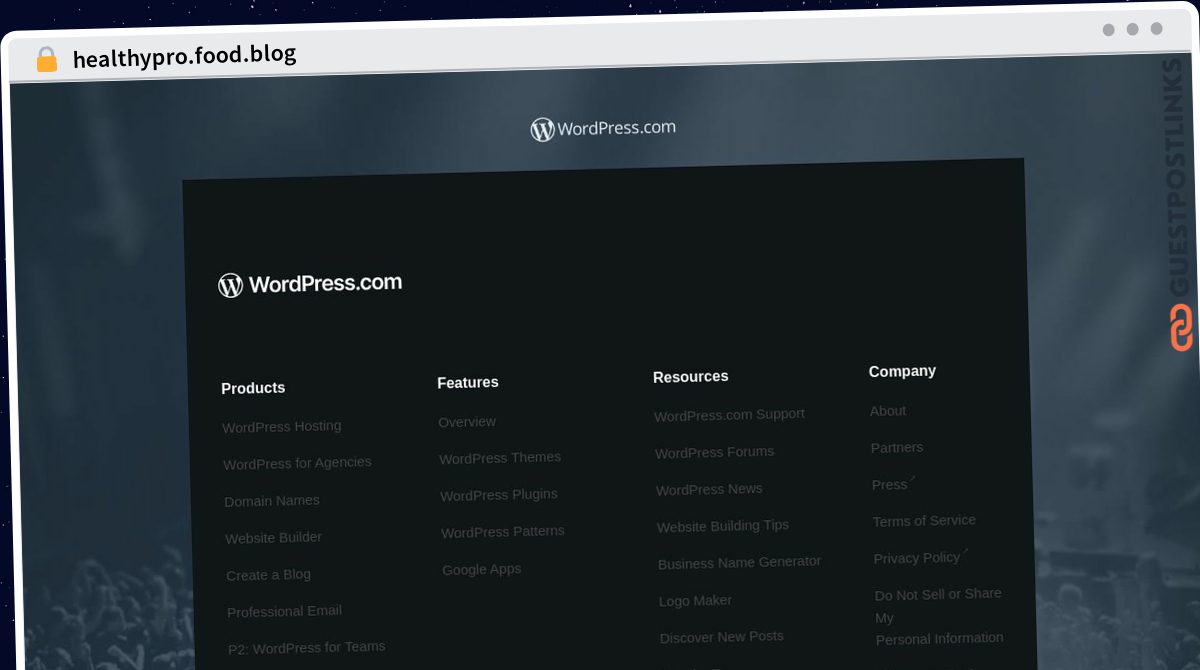This screenshot has height=670, width=1200.
Task: Open the WordPress Hosting link
Action: [x=282, y=426]
